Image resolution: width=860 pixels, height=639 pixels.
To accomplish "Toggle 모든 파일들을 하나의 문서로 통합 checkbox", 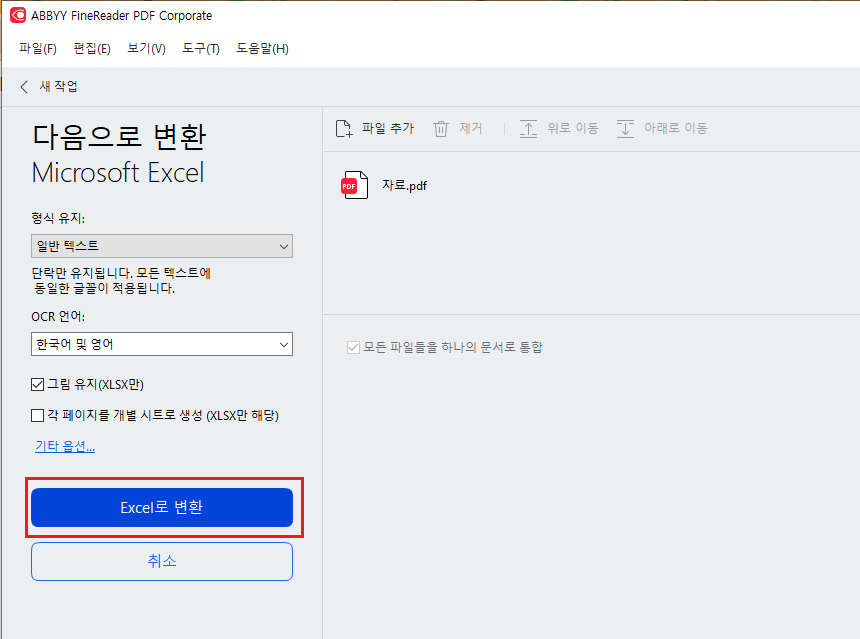I will click(353, 347).
